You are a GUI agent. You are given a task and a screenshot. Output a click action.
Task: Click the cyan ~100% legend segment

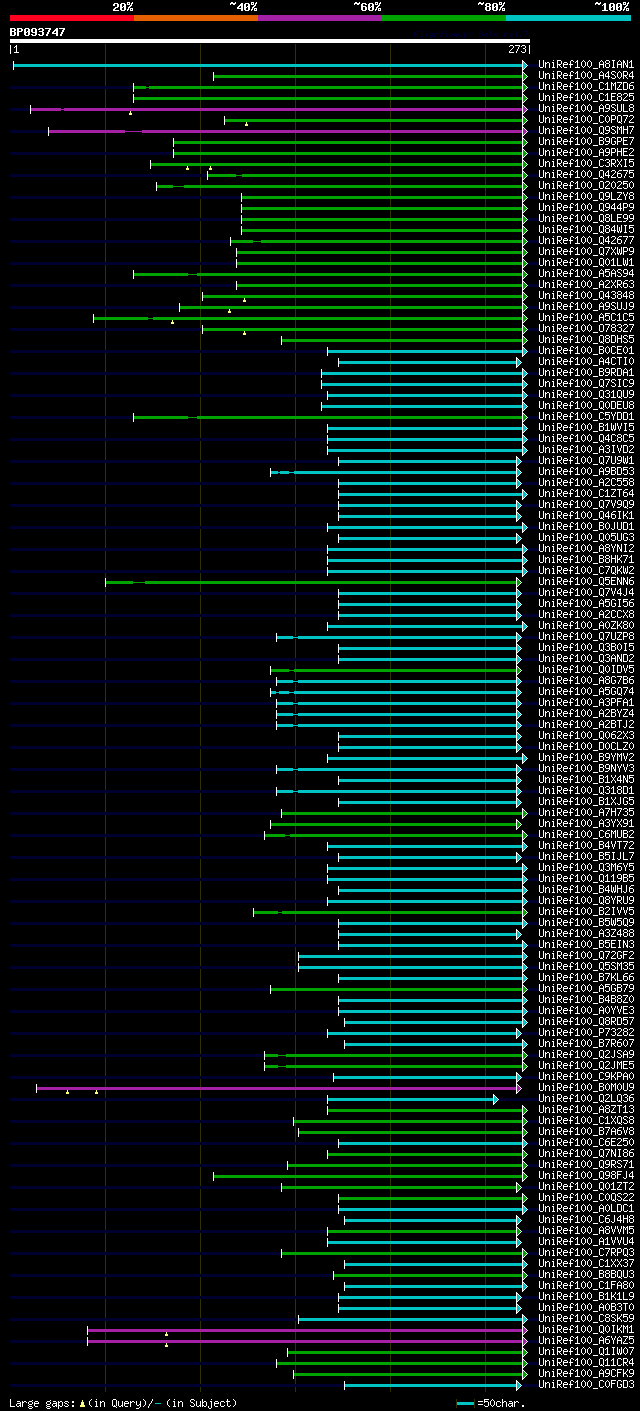click(568, 18)
